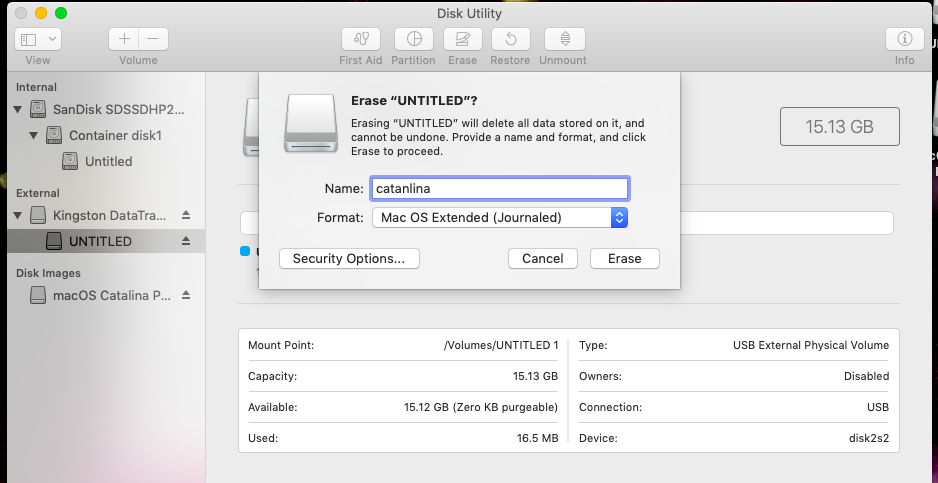The image size is (938, 483).
Task: Collapse the SanDisk drive tree
Action: (18, 109)
